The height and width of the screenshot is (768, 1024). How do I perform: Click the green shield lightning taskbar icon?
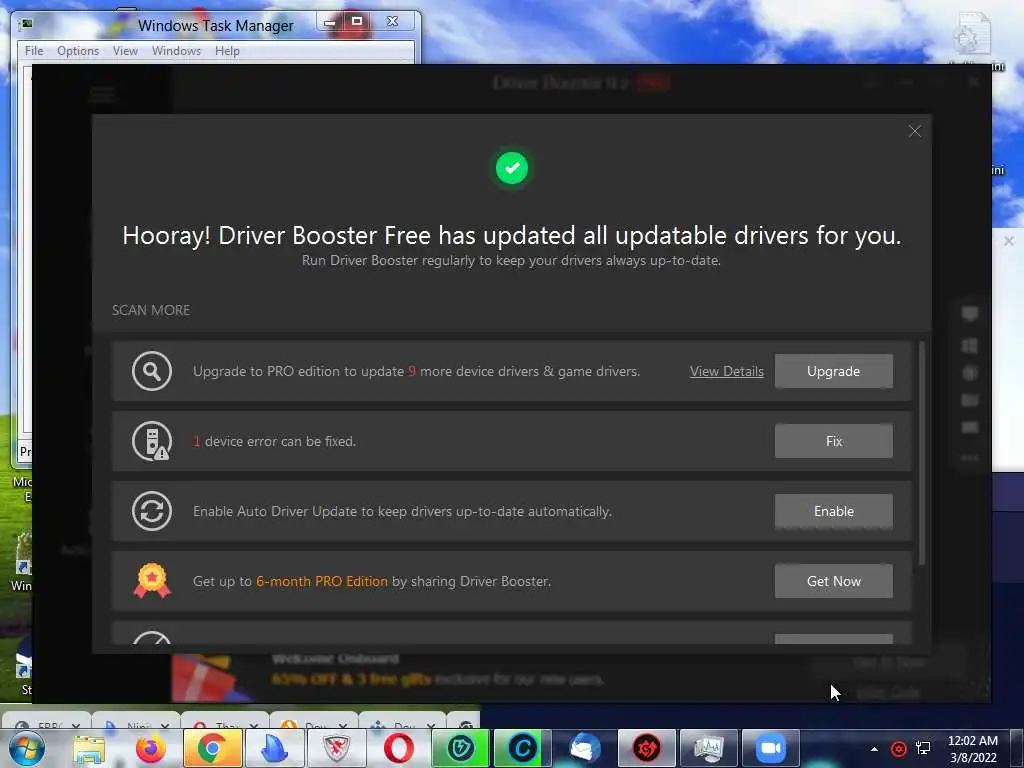pyautogui.click(x=460, y=748)
